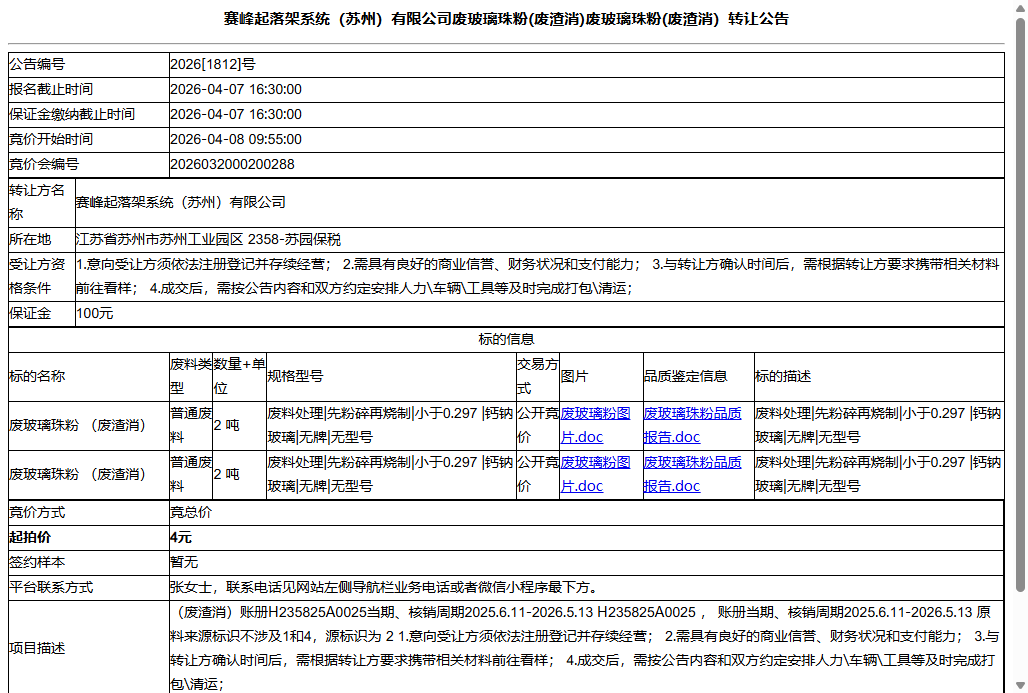This screenshot has width=1028, height=693.
Task: Open 废玻璃粉图片.doc link in second 标的 row
Action: tap(595, 474)
